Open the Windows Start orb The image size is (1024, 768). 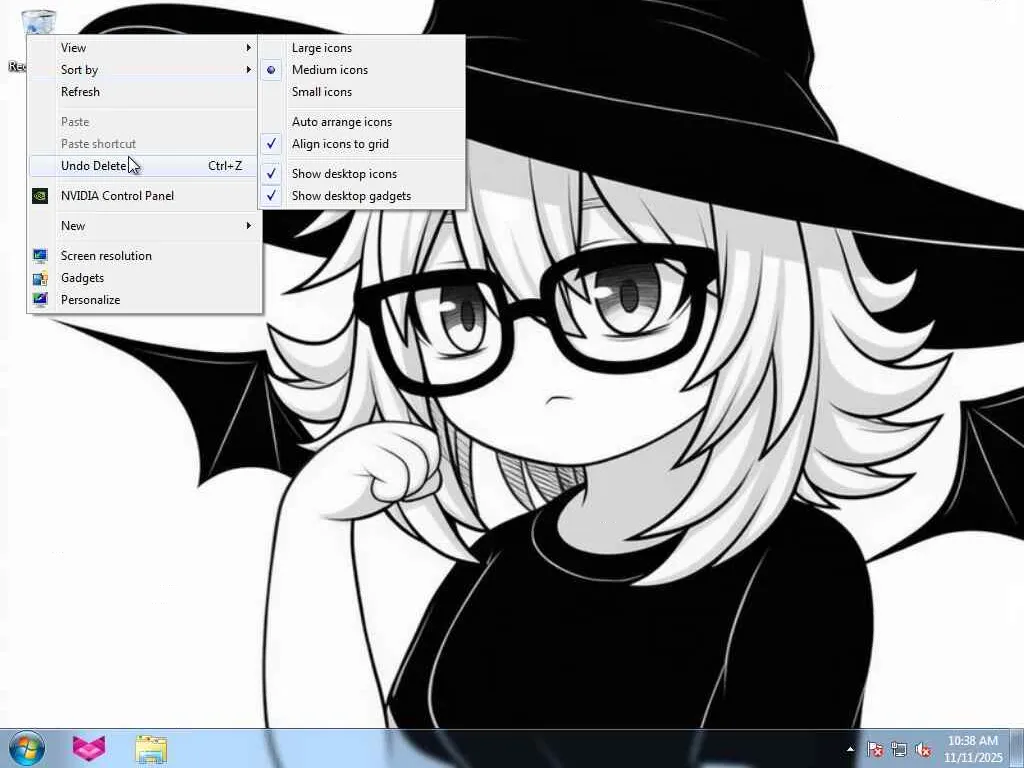coord(26,748)
